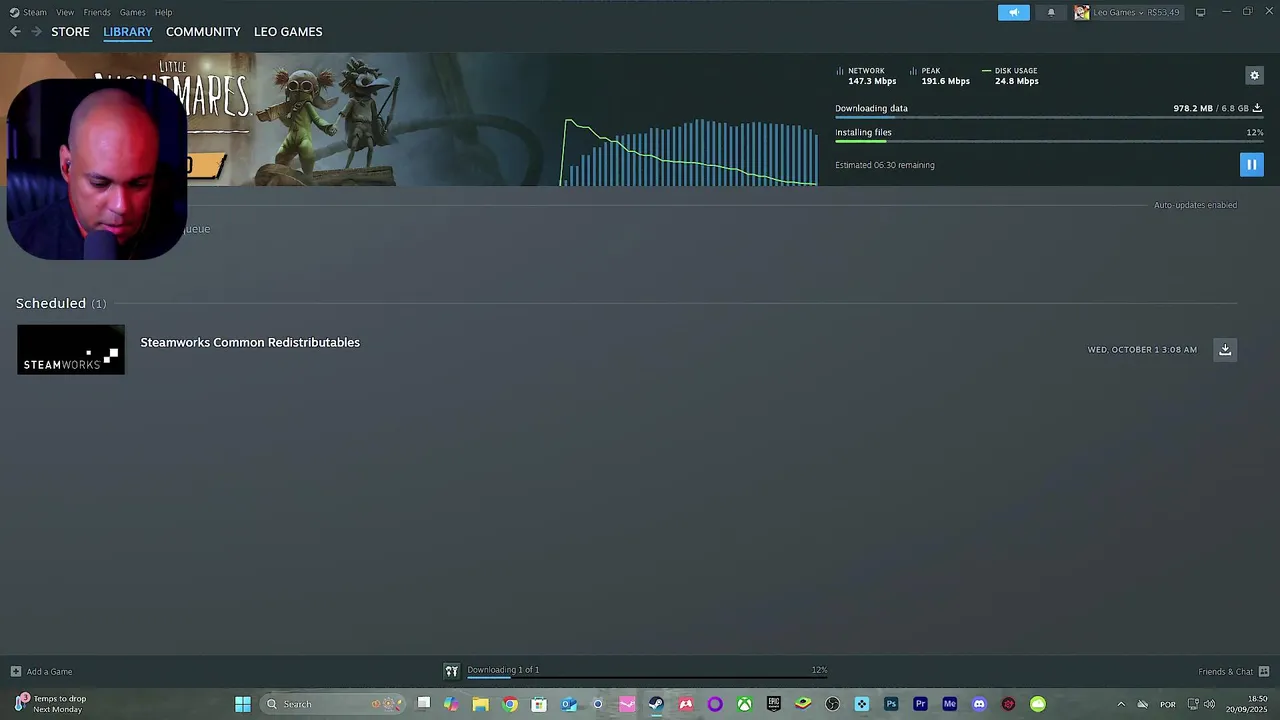Open Media Encoder from taskbar
This screenshot has height=720, width=1280.
pos(950,704)
